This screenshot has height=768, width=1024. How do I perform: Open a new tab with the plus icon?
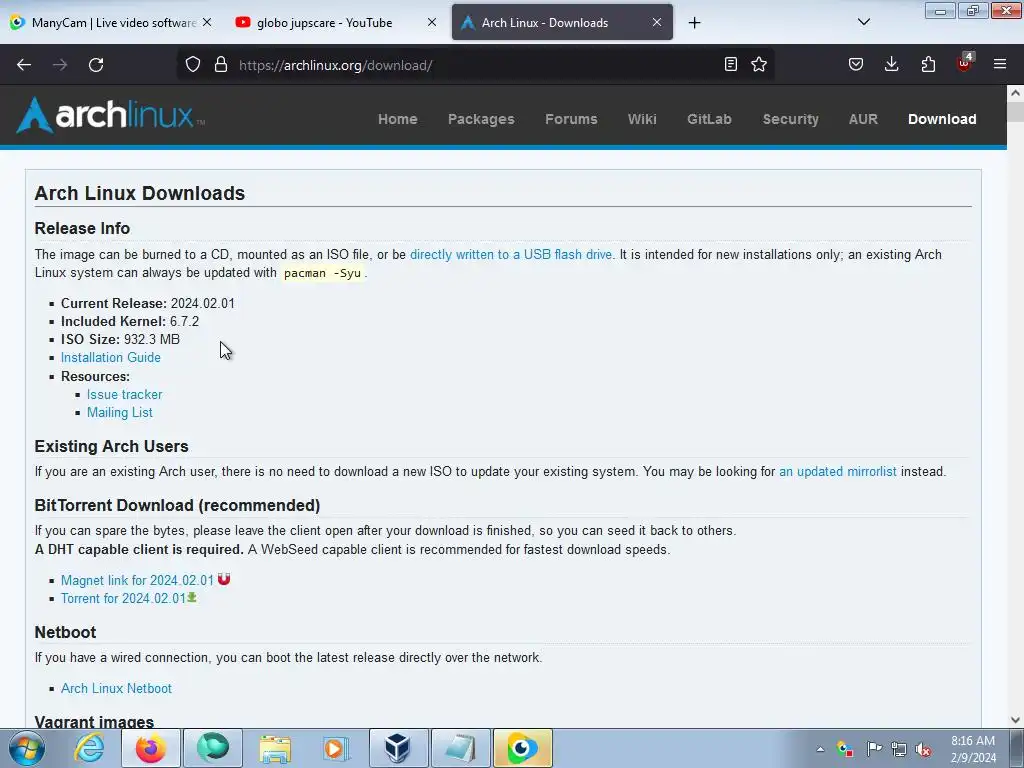pyautogui.click(x=694, y=23)
